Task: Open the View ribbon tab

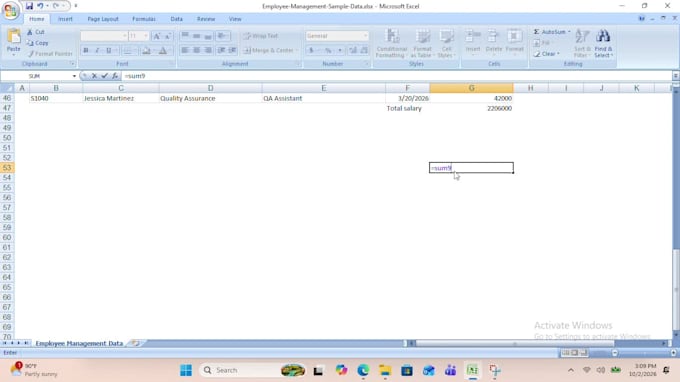Action: (x=235, y=19)
